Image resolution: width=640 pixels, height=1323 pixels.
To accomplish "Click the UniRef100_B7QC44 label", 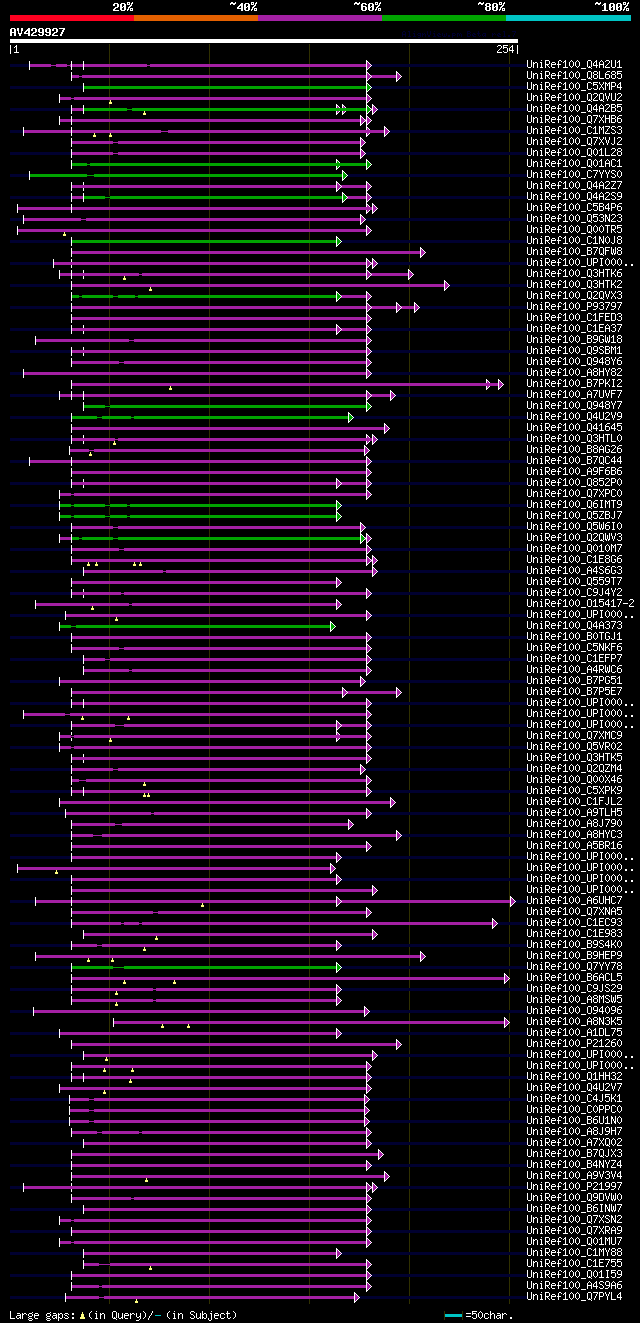I will pos(575,460).
